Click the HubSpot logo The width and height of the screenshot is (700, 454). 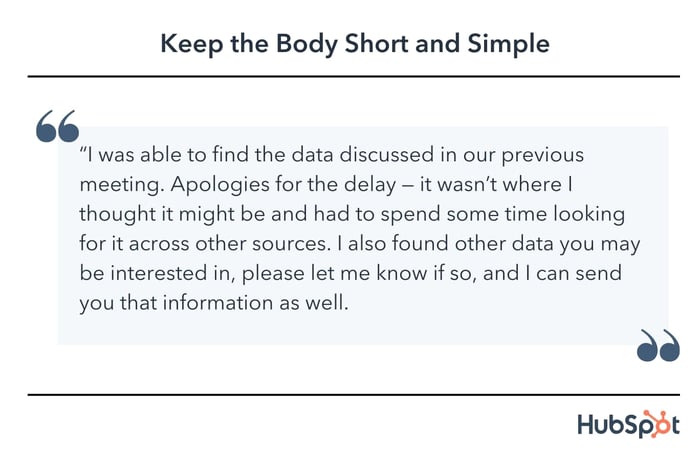(628, 424)
